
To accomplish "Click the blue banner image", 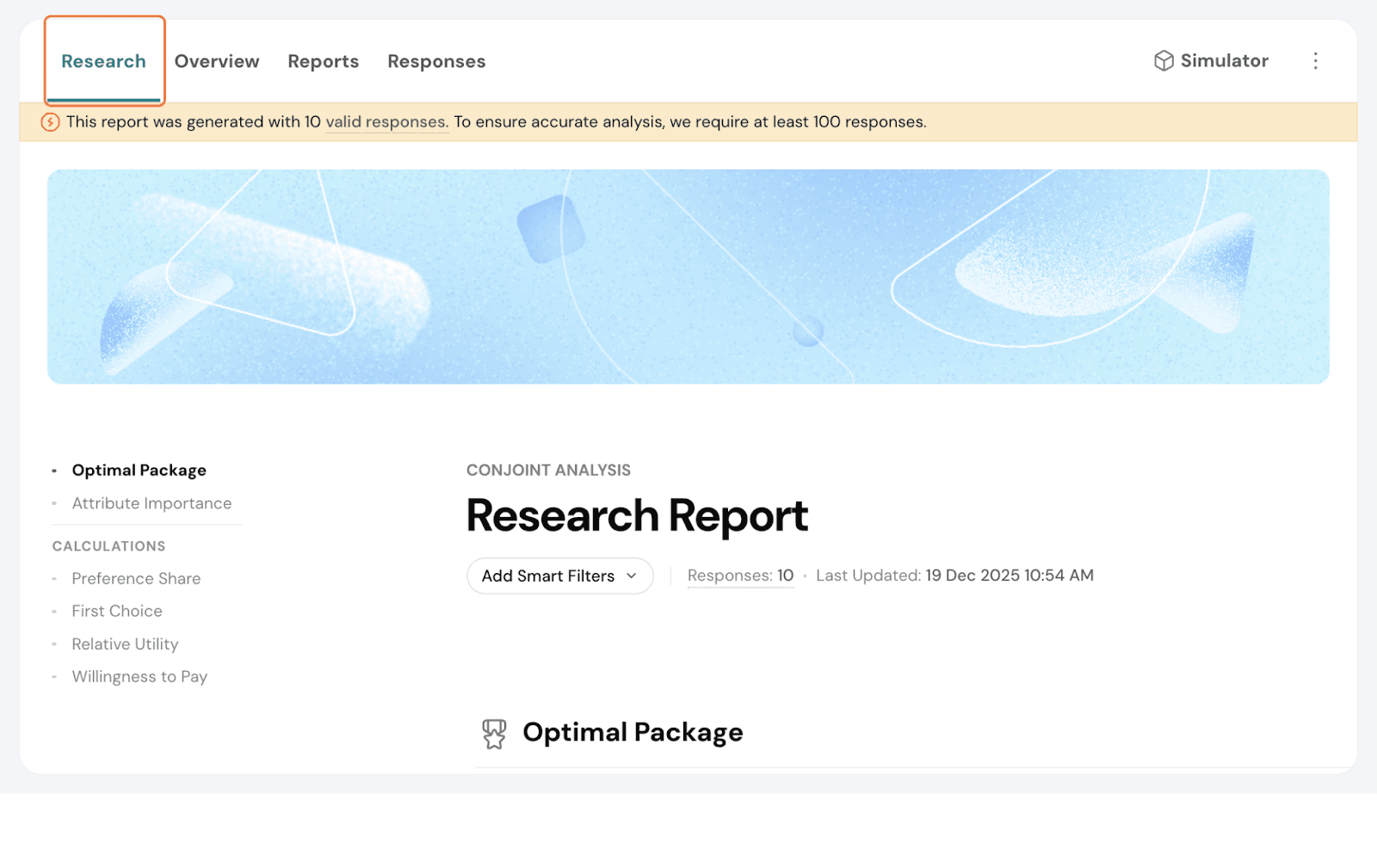I will coord(688,277).
